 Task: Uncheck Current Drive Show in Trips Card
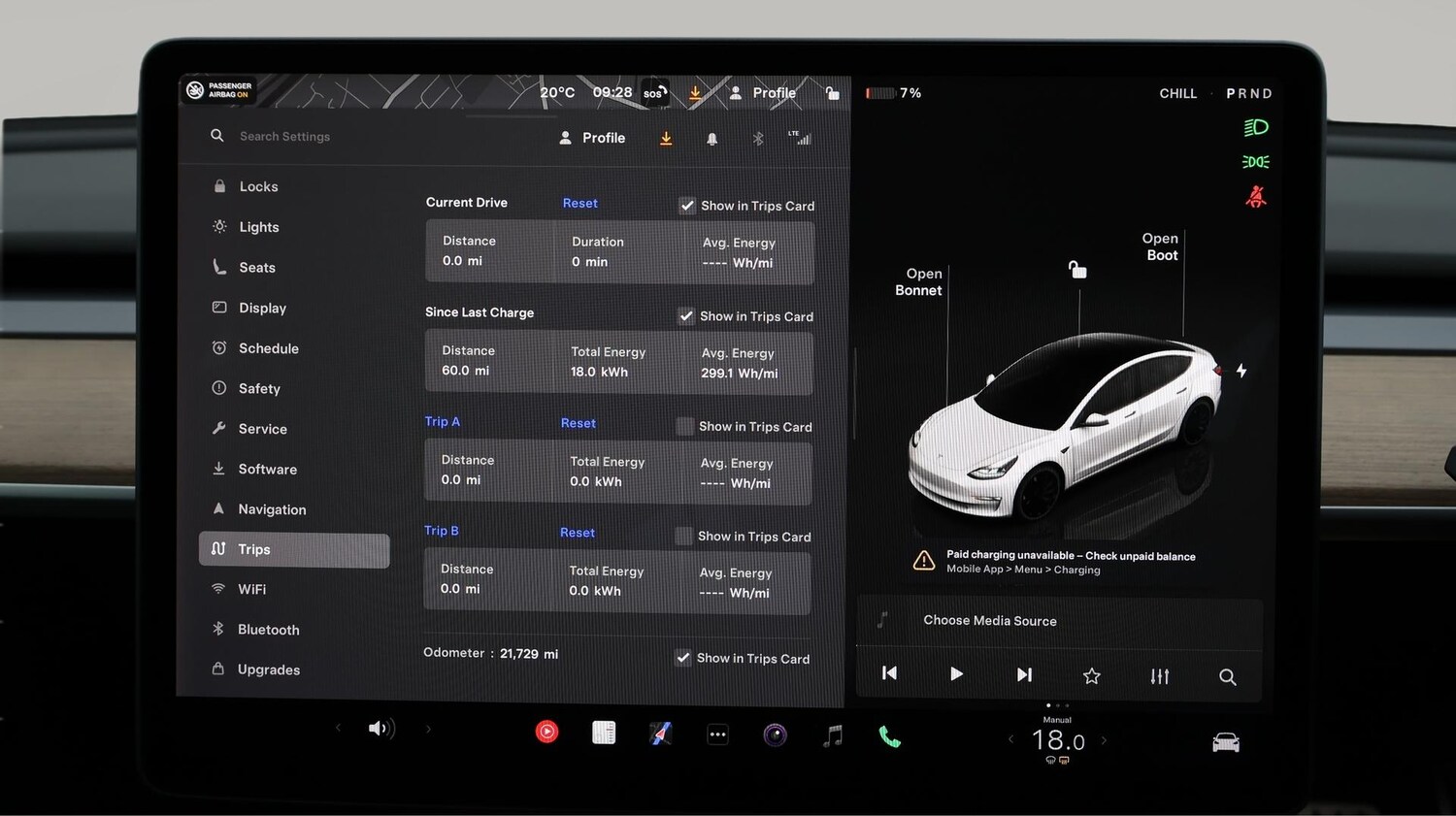tap(687, 206)
